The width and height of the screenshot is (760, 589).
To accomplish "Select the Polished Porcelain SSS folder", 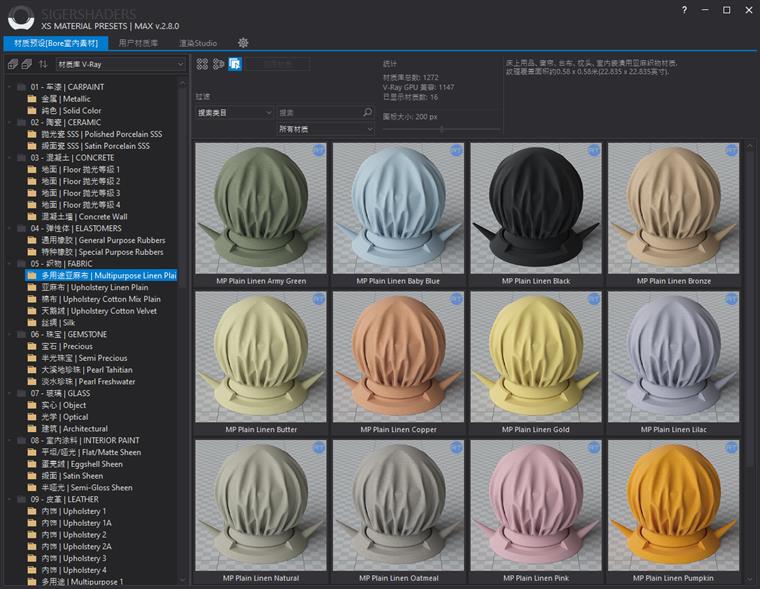I will point(101,134).
